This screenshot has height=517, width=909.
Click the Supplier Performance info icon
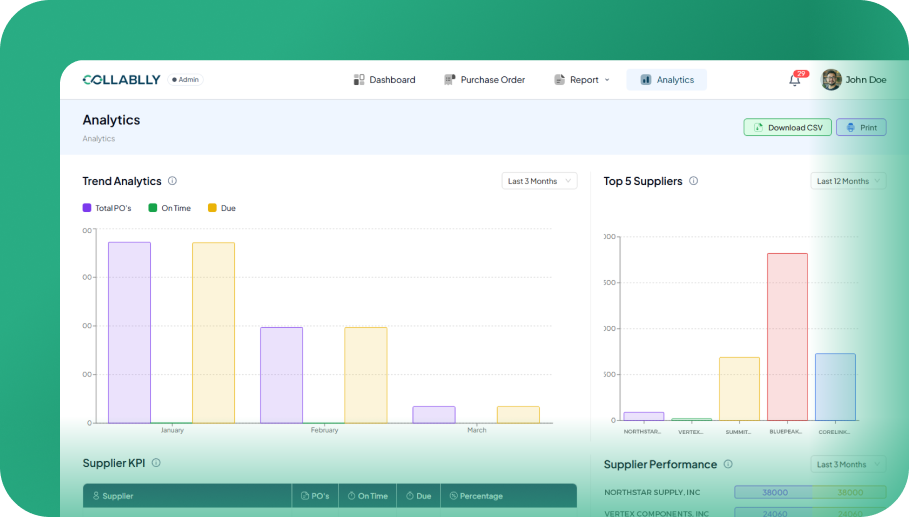click(728, 464)
